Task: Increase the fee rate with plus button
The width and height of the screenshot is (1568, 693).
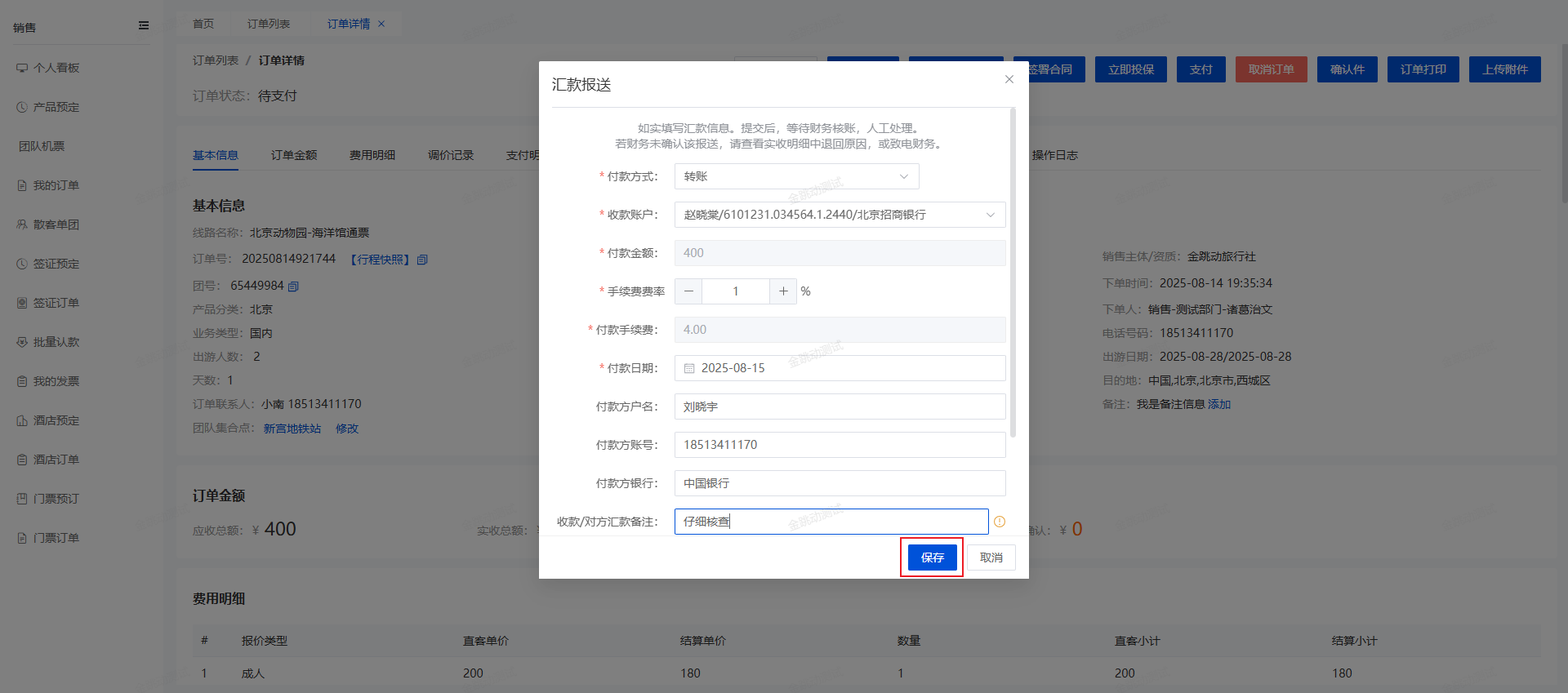Action: coord(783,291)
